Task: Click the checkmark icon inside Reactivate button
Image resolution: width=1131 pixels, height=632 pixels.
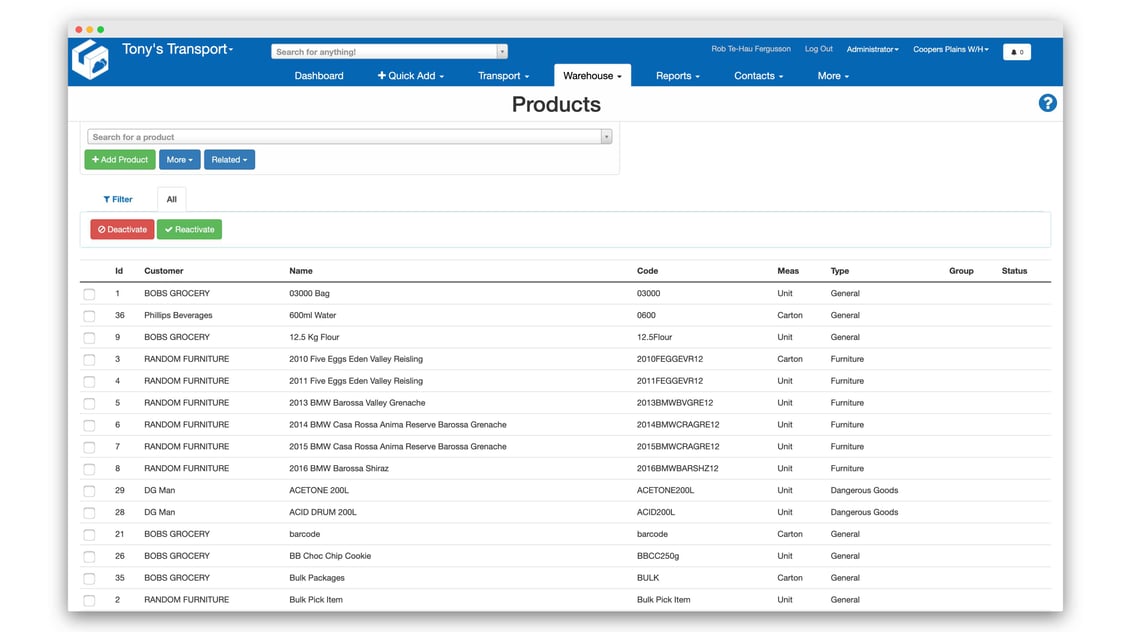Action: (168, 229)
